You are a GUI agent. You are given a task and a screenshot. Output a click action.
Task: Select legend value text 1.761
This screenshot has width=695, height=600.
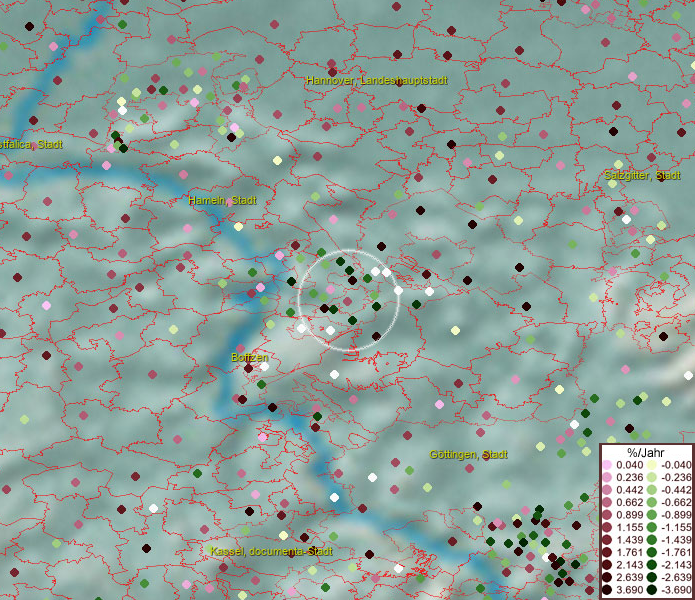click(x=629, y=553)
